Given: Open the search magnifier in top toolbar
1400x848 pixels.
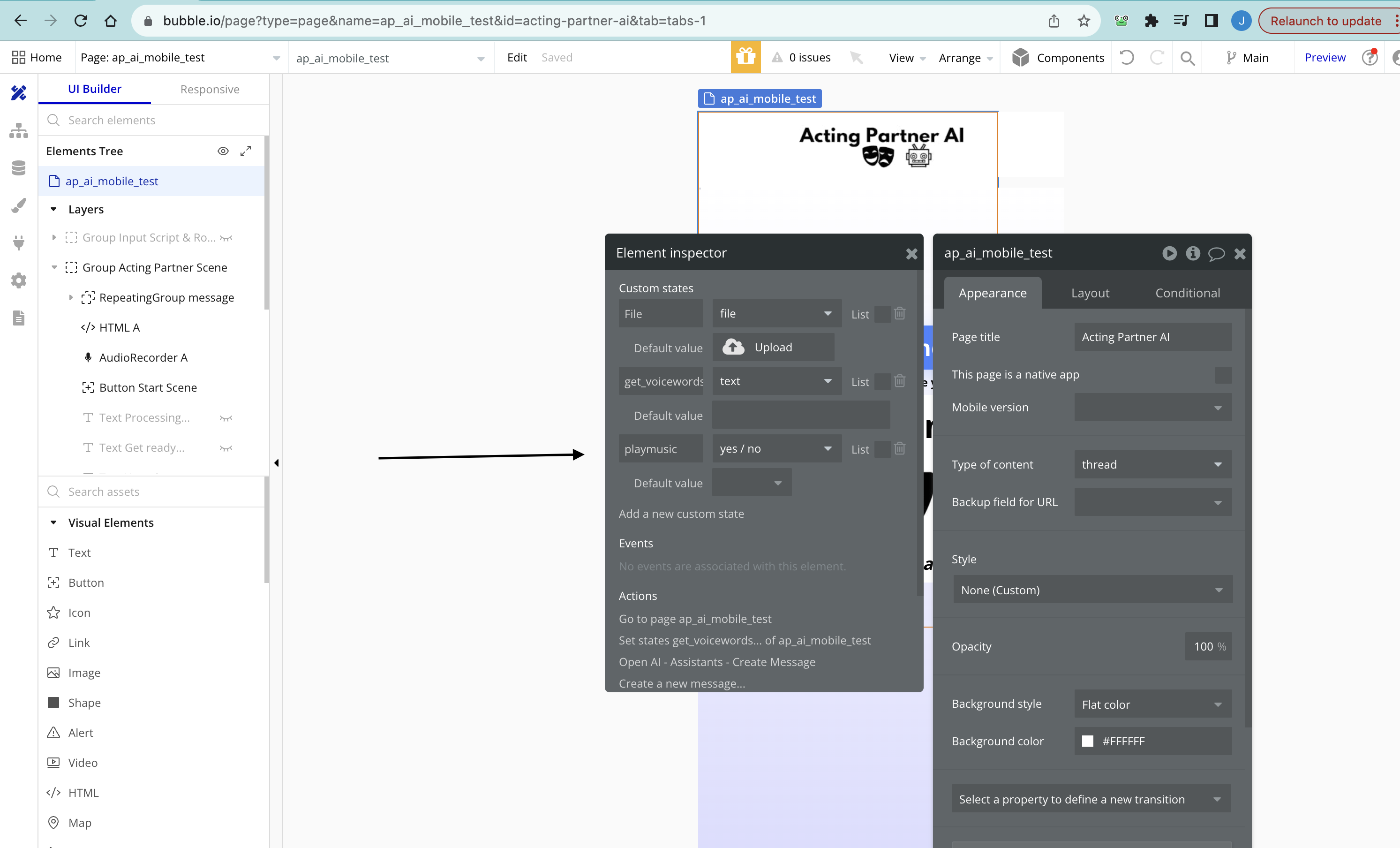Looking at the screenshot, I should tap(1187, 57).
